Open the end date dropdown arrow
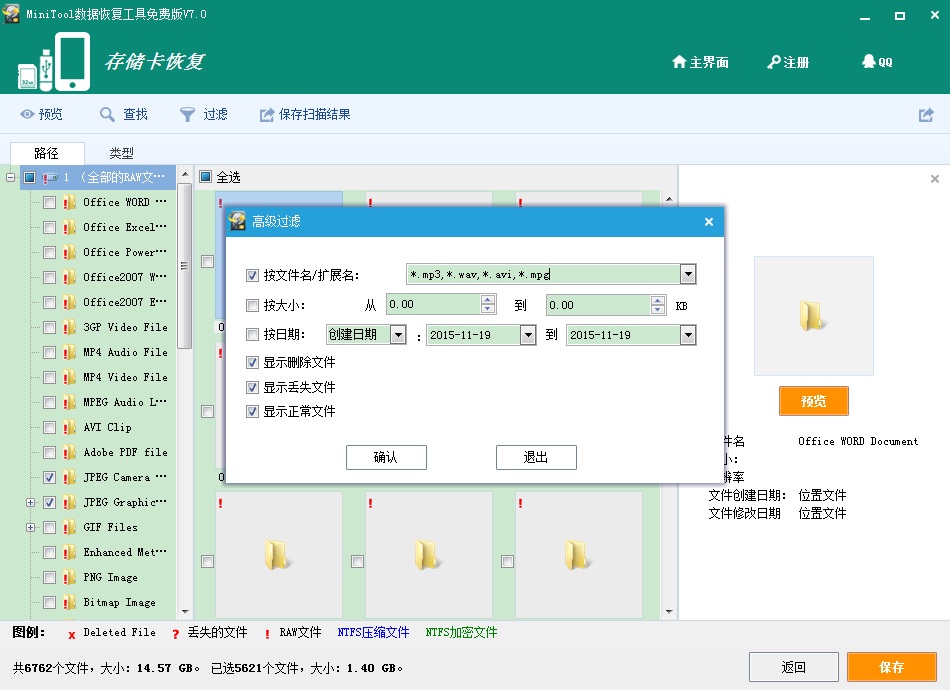 [x=688, y=335]
